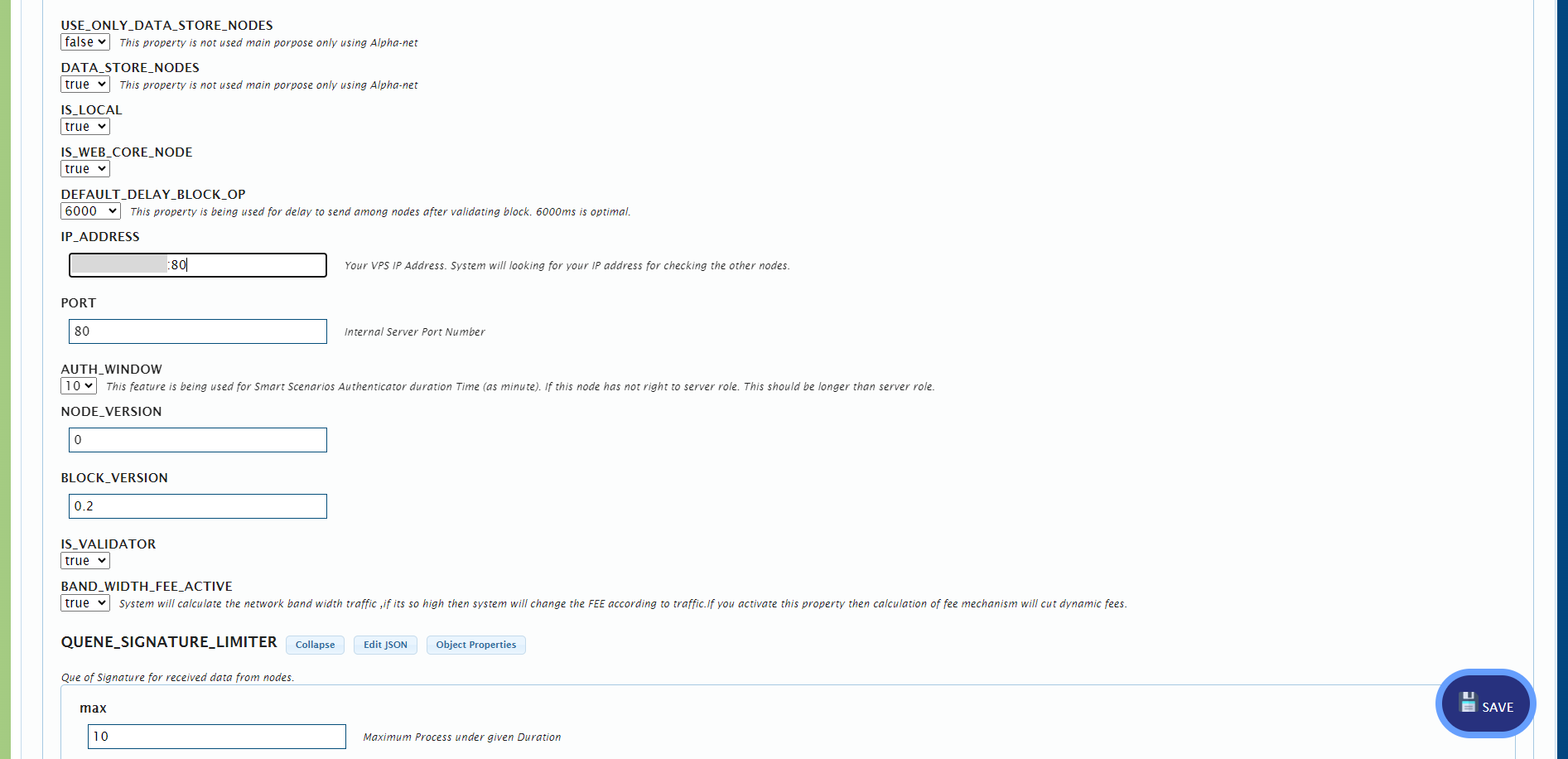Select the BLOCK_VERSION text field

[x=198, y=506]
